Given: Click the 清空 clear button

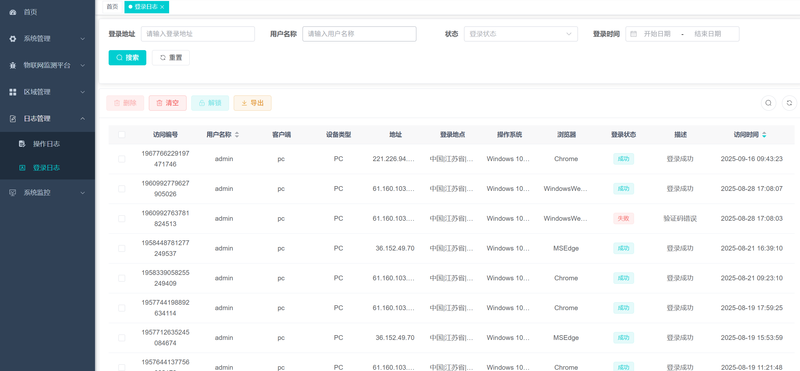Looking at the screenshot, I should point(167,103).
